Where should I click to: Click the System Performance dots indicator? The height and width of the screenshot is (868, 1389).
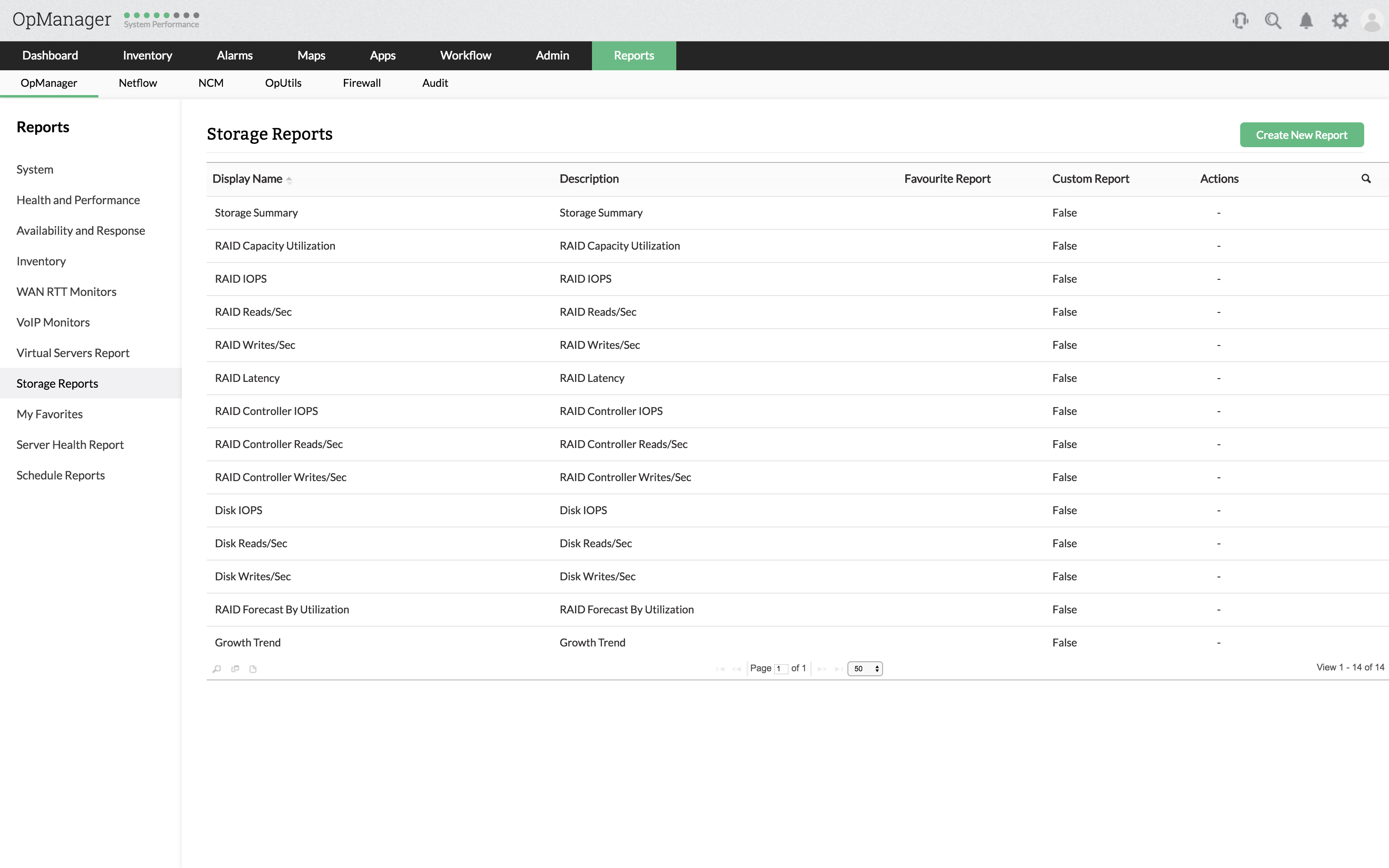(x=161, y=16)
